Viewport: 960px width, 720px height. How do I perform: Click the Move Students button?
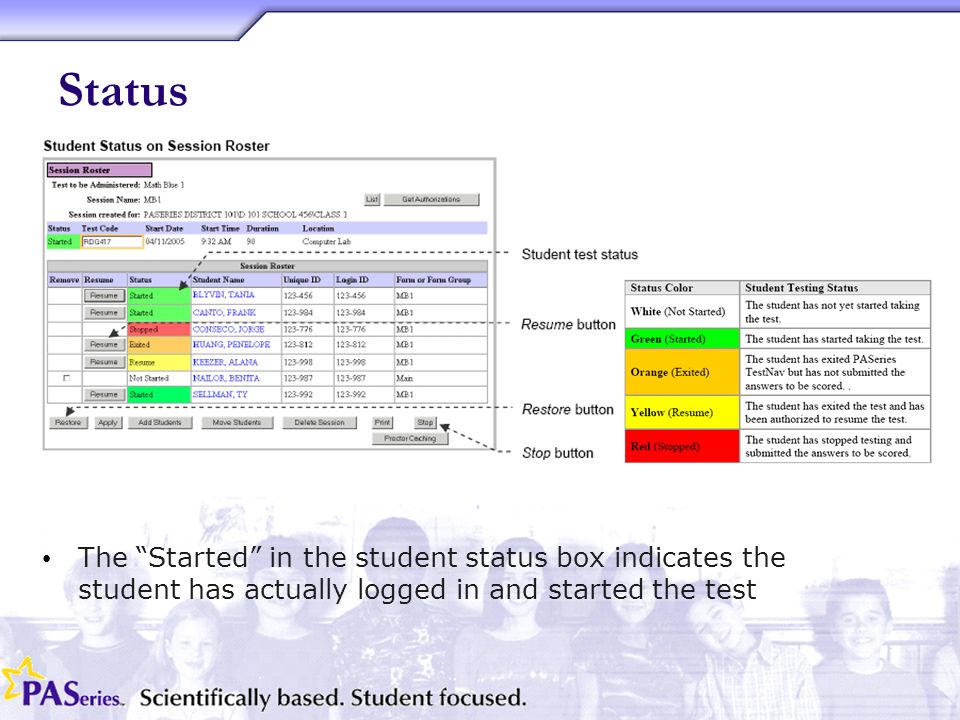237,422
